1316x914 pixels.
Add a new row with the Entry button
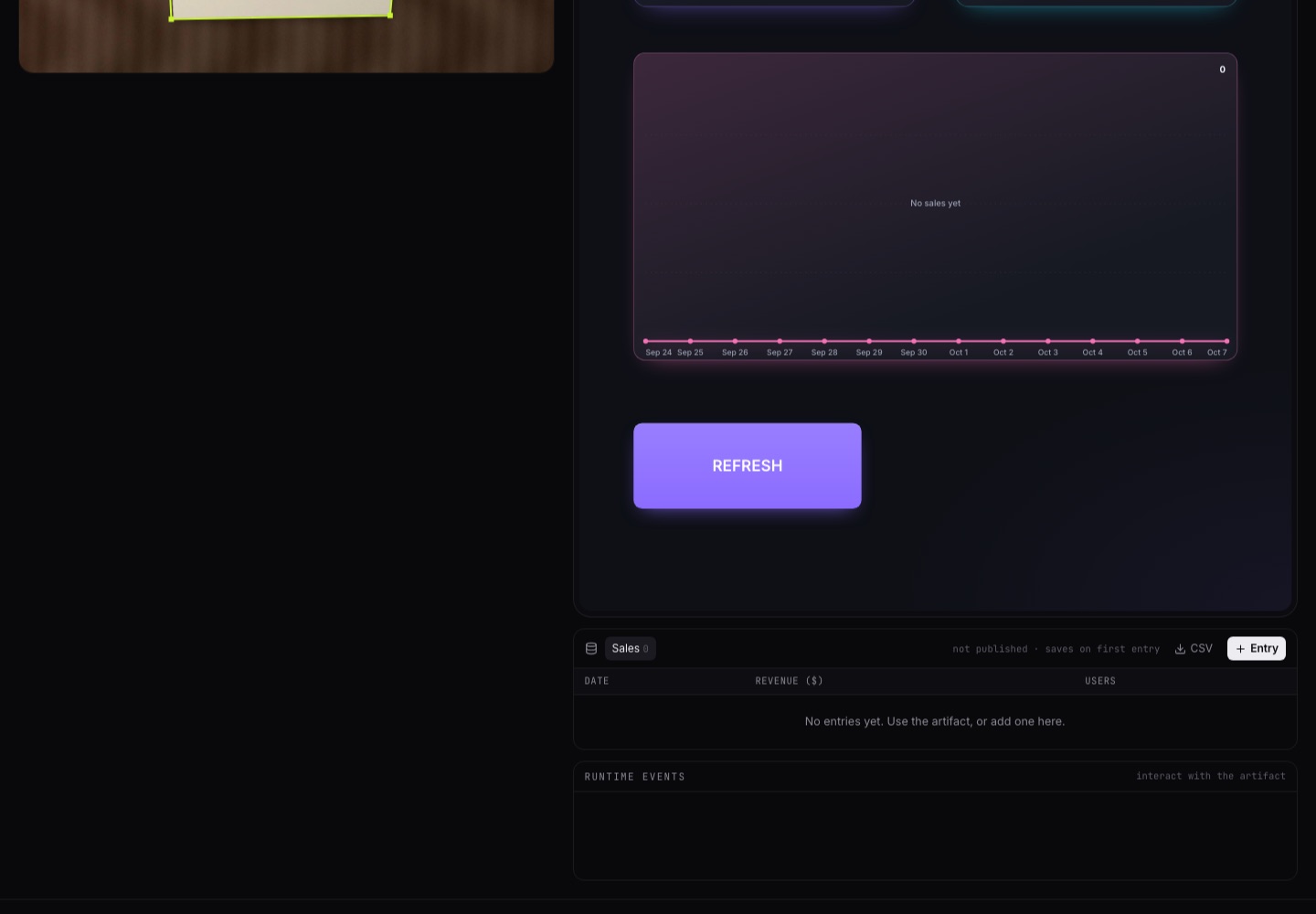[x=1257, y=649]
